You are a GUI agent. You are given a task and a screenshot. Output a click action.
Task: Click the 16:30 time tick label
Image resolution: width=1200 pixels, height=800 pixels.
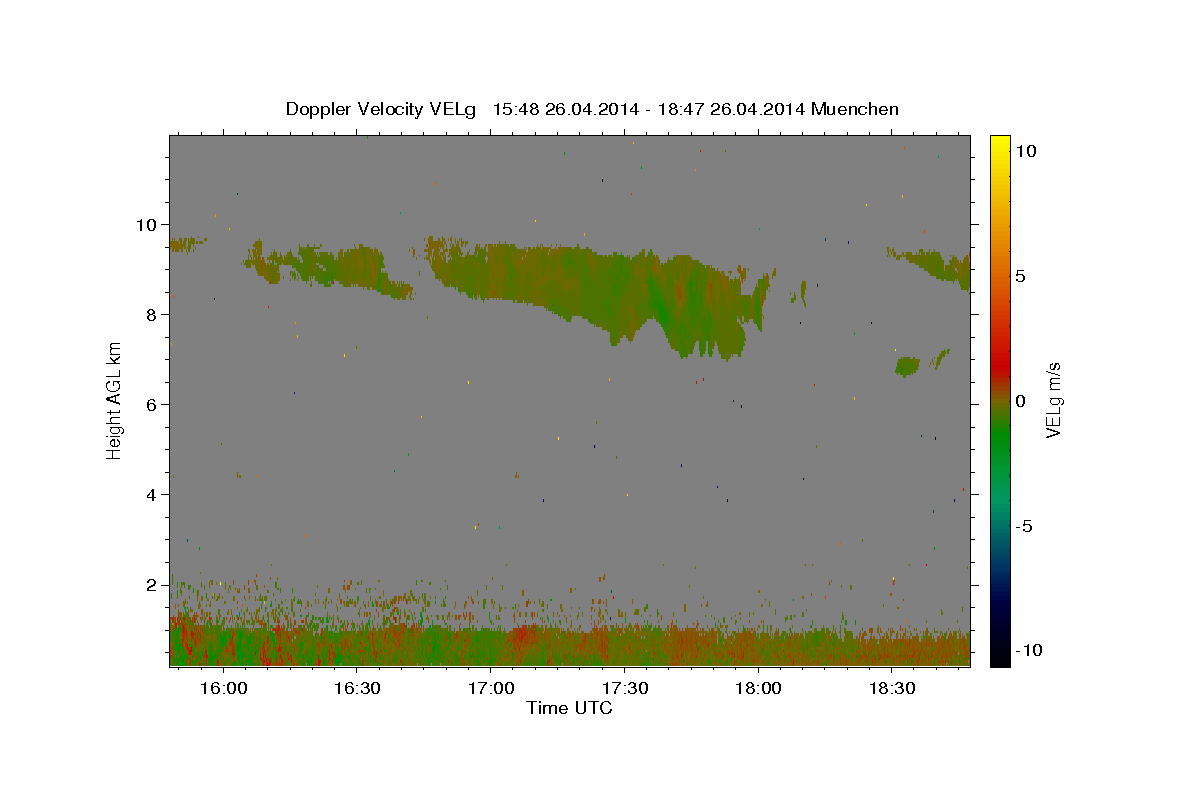tap(357, 689)
